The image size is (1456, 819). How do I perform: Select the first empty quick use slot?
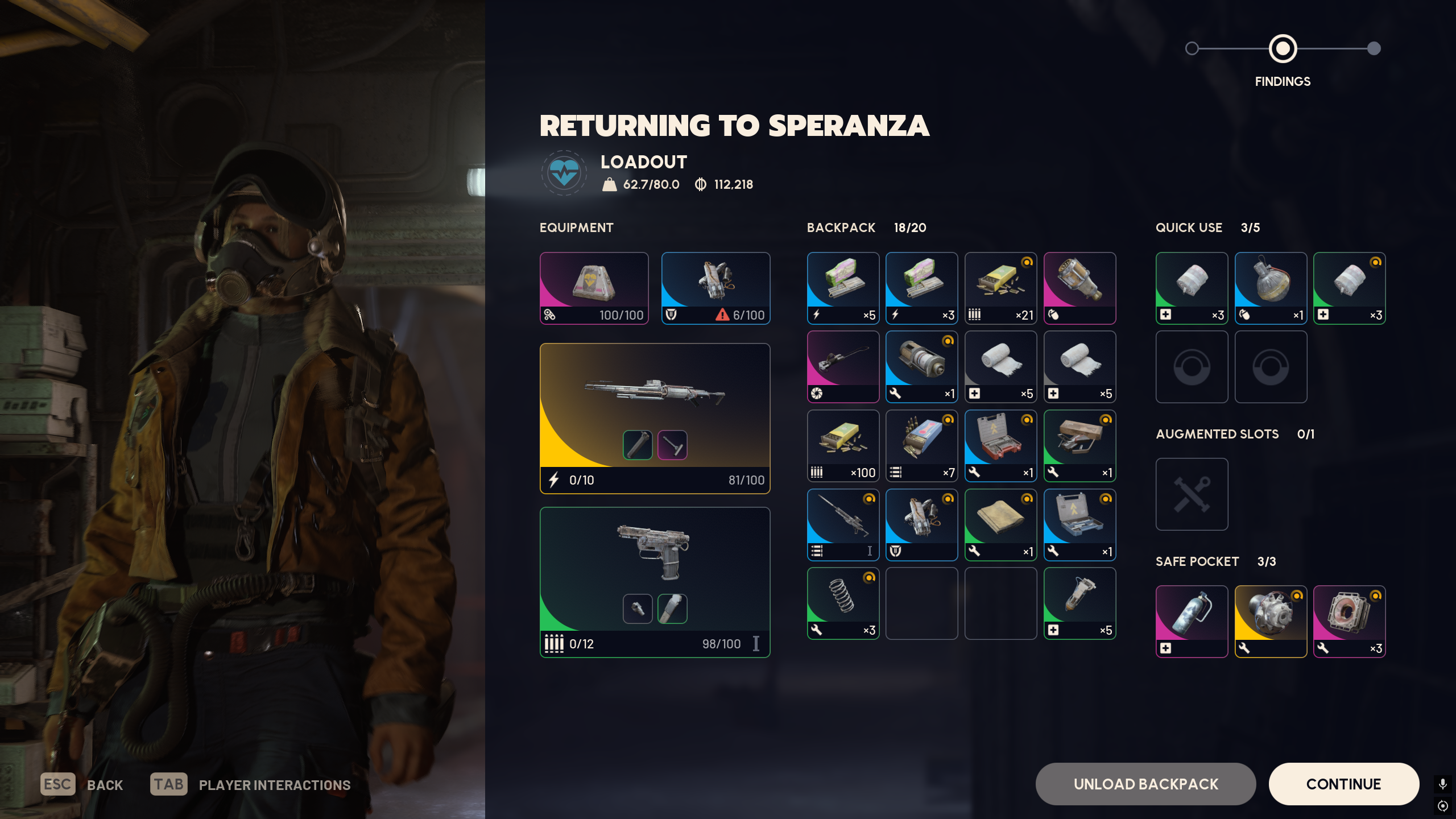1192,367
